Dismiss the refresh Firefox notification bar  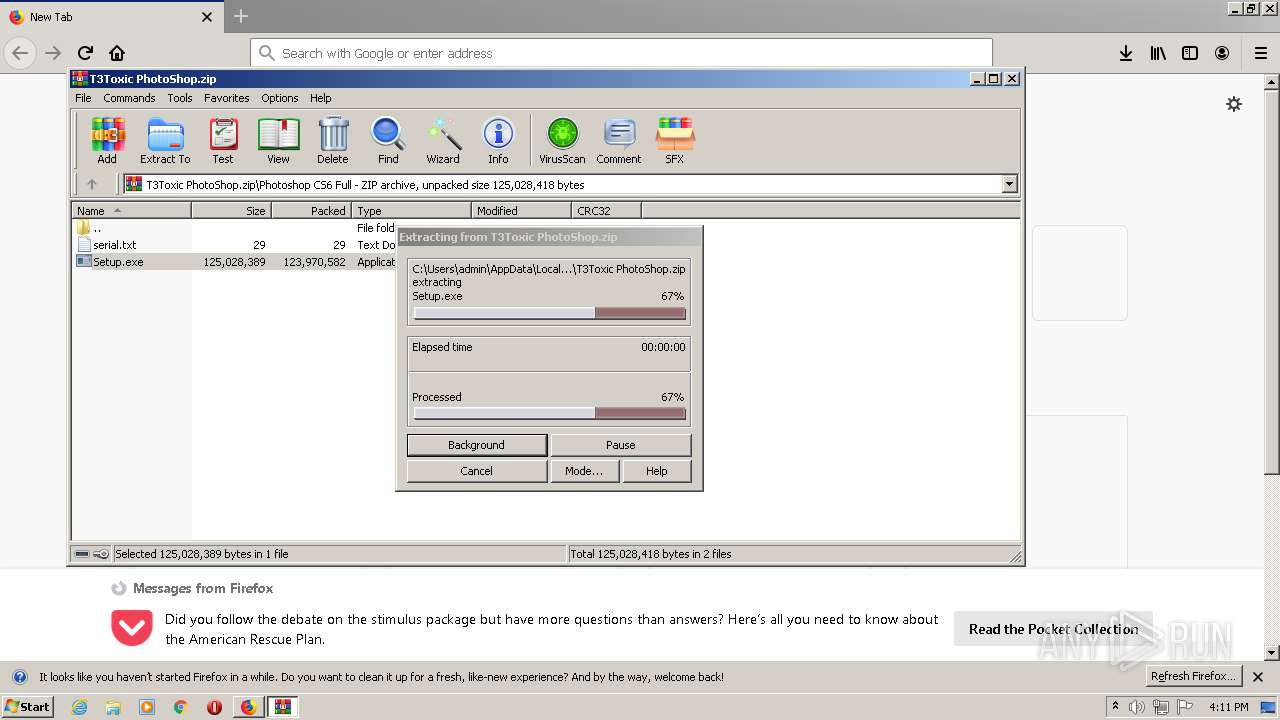(1258, 677)
